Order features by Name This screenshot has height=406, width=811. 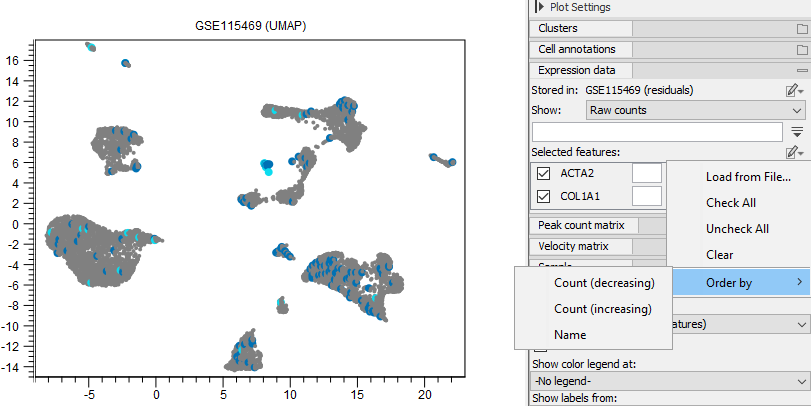click(x=570, y=335)
